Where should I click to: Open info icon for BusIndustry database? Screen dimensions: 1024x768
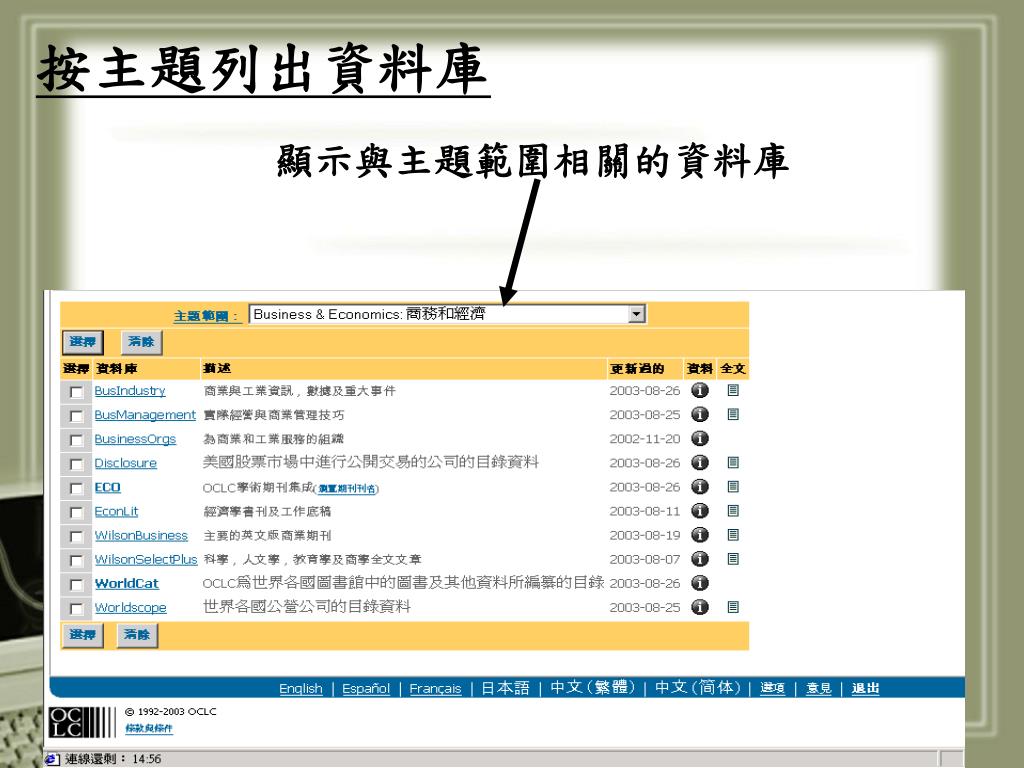(x=699, y=391)
